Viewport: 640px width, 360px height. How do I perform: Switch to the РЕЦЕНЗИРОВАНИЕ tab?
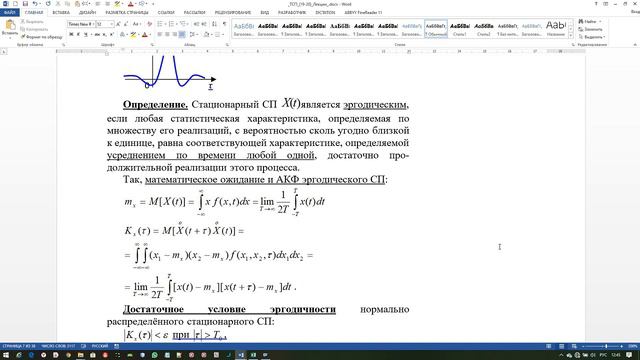click(x=233, y=13)
